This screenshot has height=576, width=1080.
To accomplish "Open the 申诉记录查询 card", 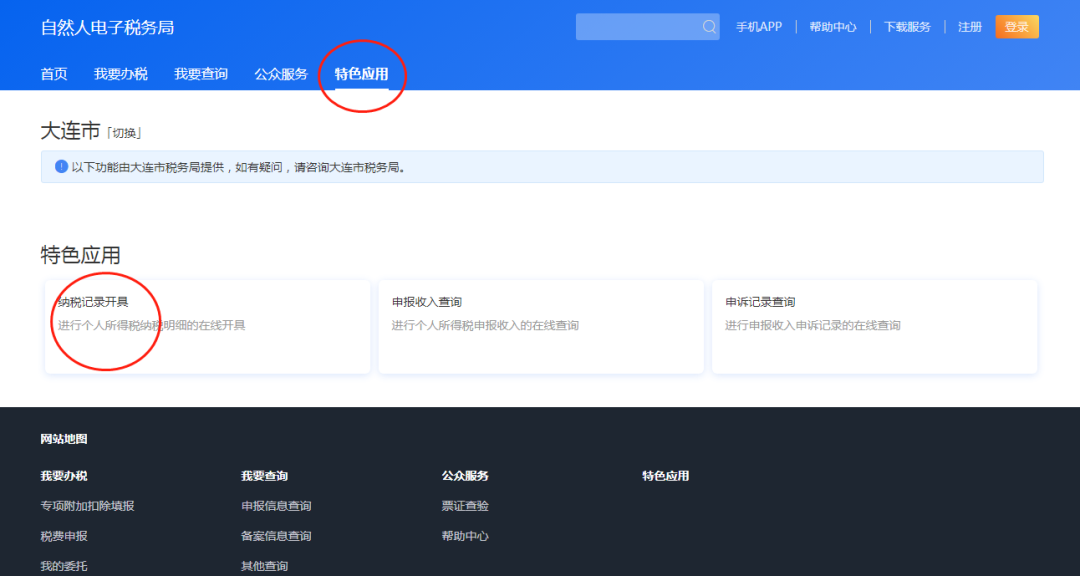I will pyautogui.click(x=874, y=326).
